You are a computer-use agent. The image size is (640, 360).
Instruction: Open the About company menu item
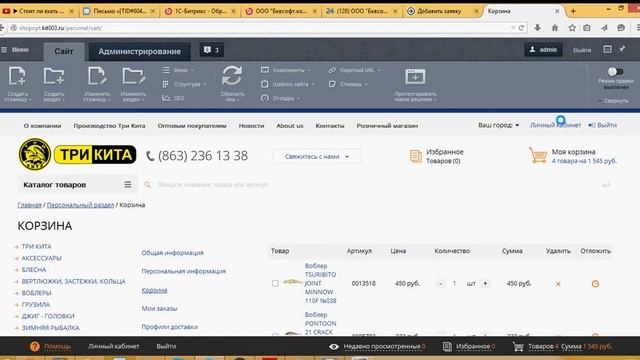[42, 126]
